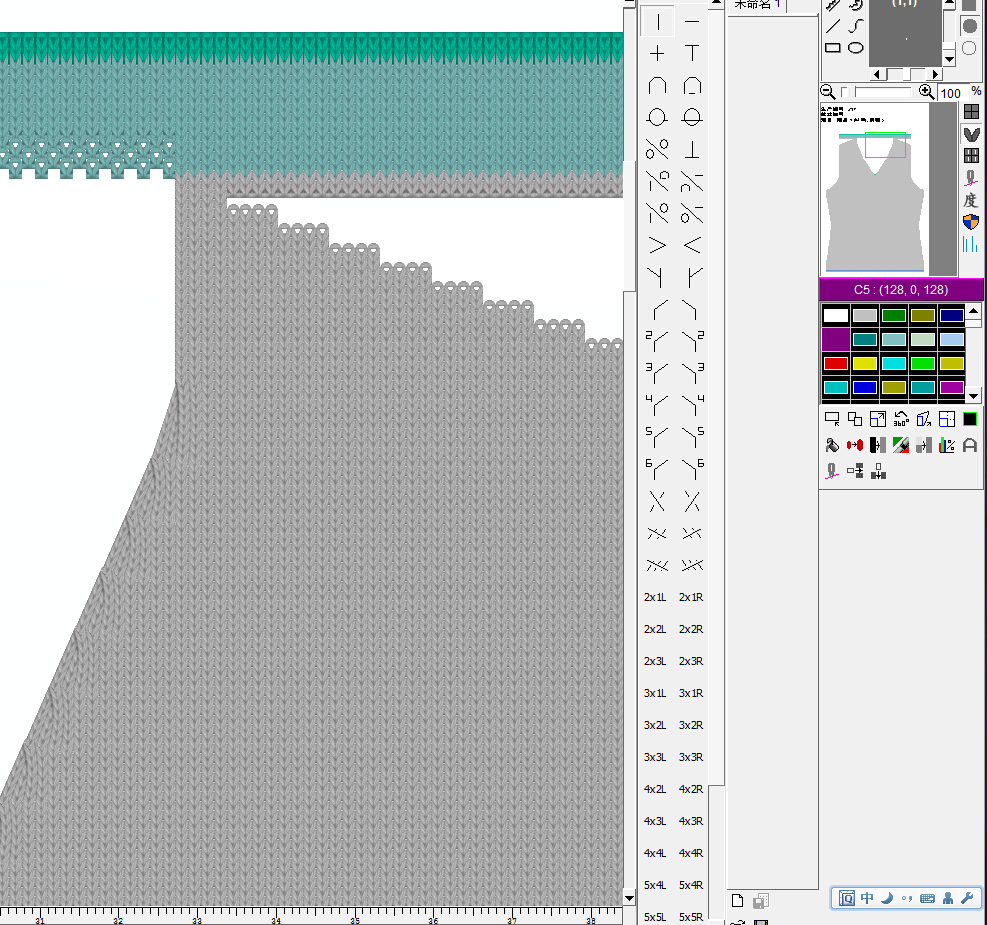987x925 pixels.
Task: Click the paint bucket fill tool
Action: point(832,446)
